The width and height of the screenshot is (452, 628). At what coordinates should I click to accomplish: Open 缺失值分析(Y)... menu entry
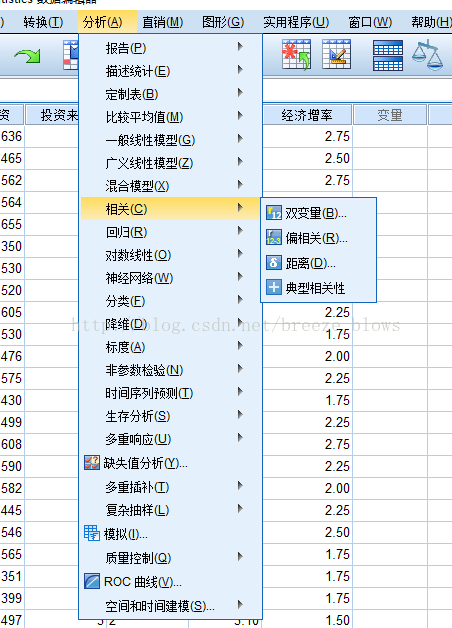171,463
